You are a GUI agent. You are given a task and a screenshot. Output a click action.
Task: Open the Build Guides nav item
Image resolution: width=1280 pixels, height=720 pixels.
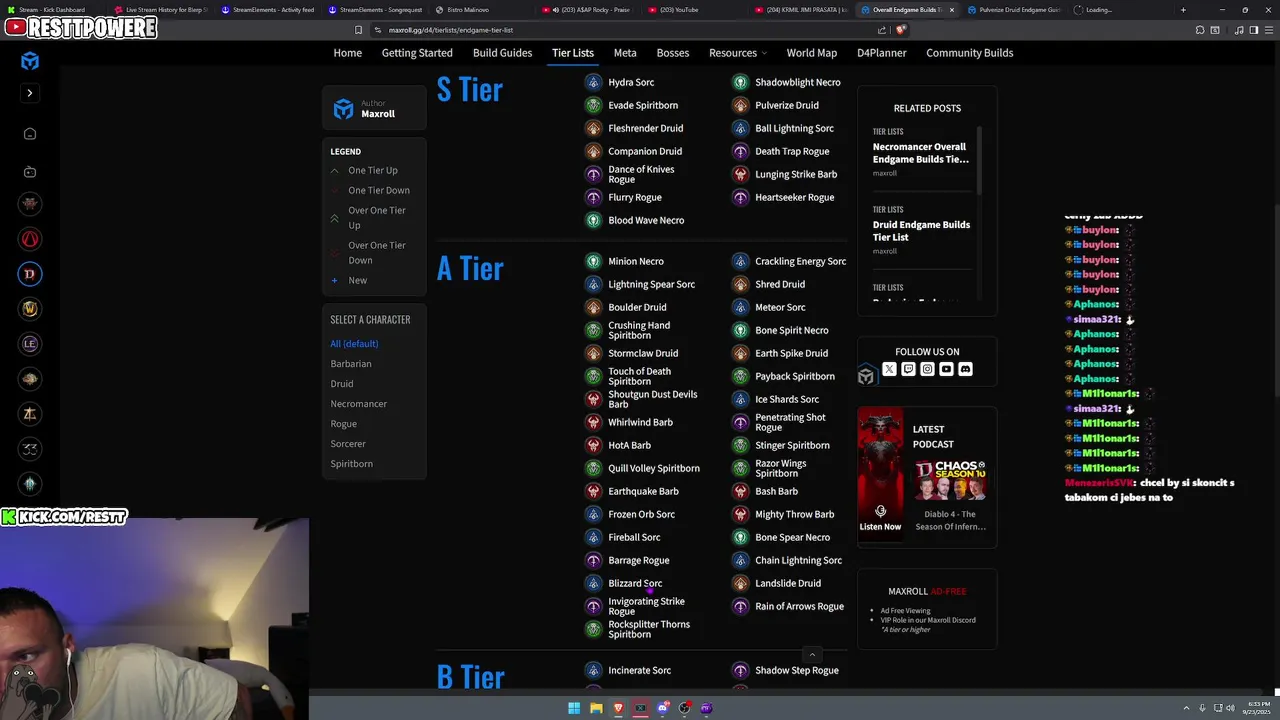pos(502,53)
